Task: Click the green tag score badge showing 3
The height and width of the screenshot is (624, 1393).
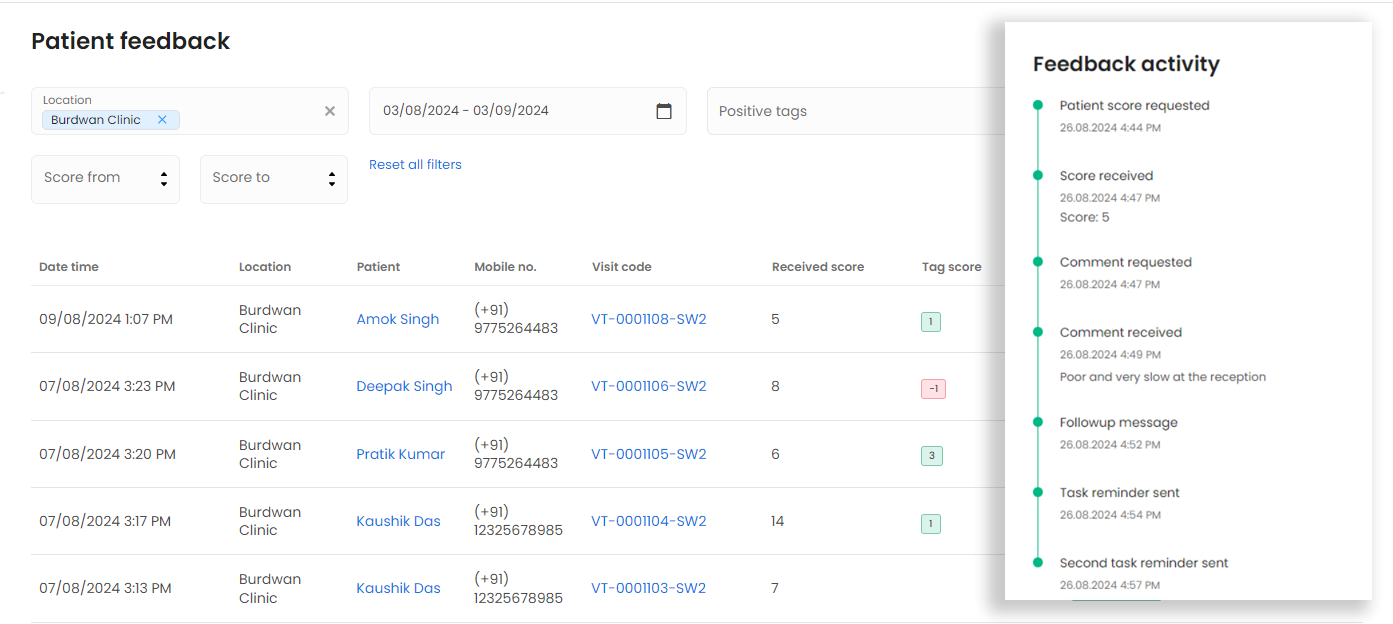Action: (x=931, y=456)
